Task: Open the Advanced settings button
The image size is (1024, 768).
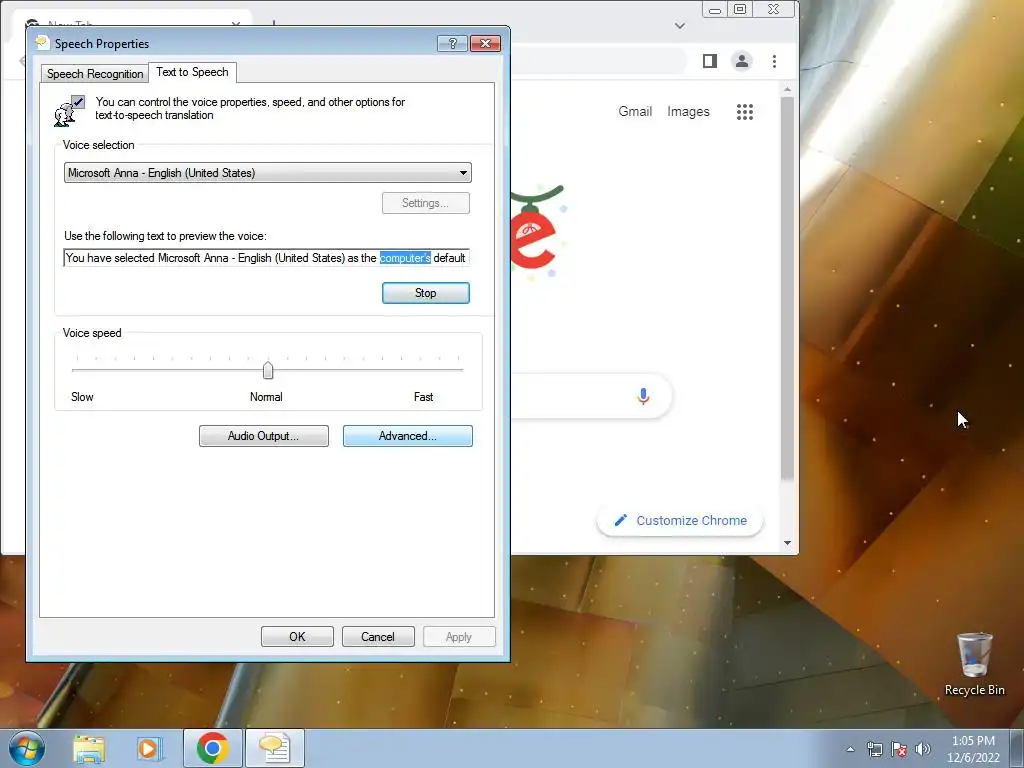Action: pos(408,436)
